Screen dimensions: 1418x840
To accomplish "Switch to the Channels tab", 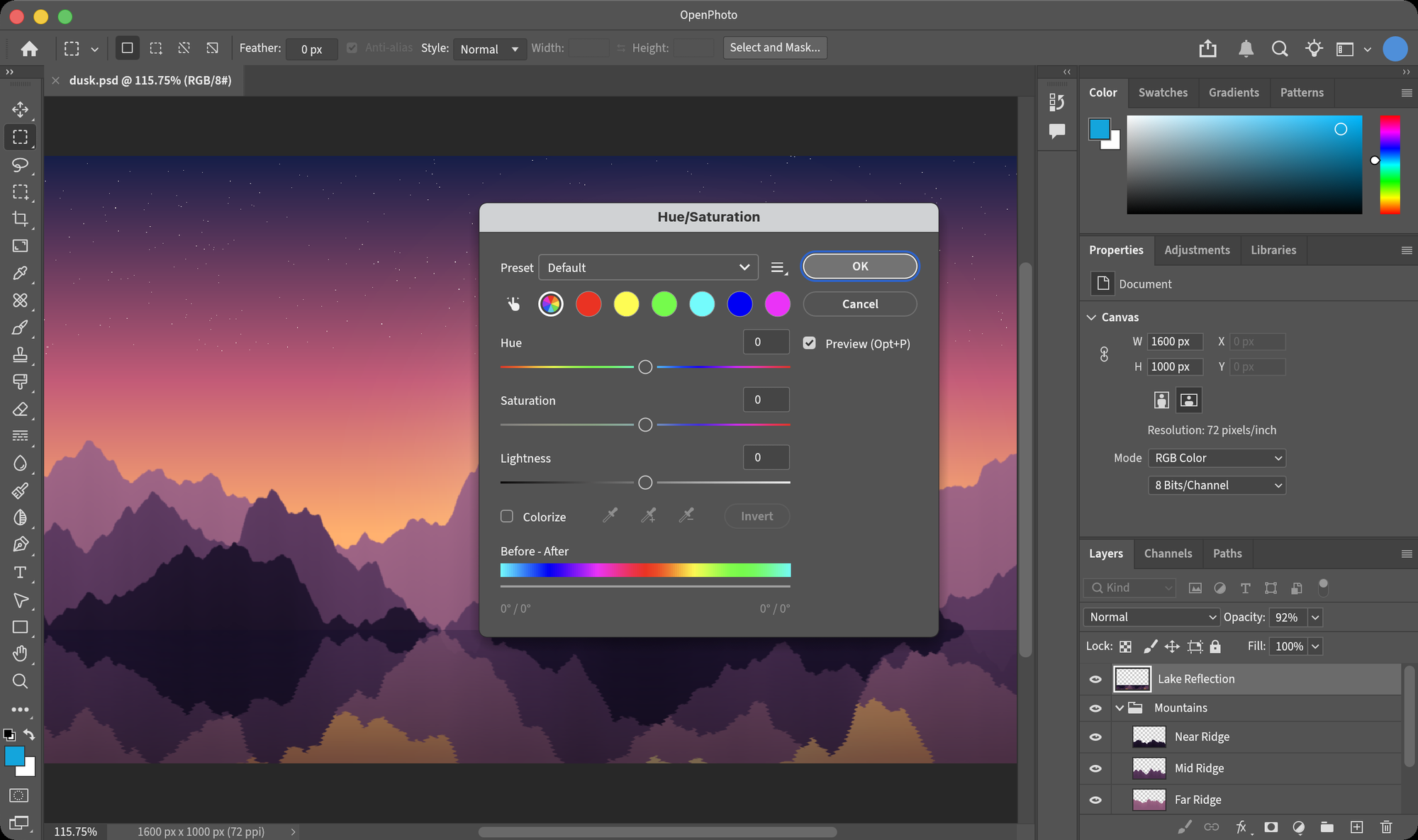I will [x=1168, y=553].
